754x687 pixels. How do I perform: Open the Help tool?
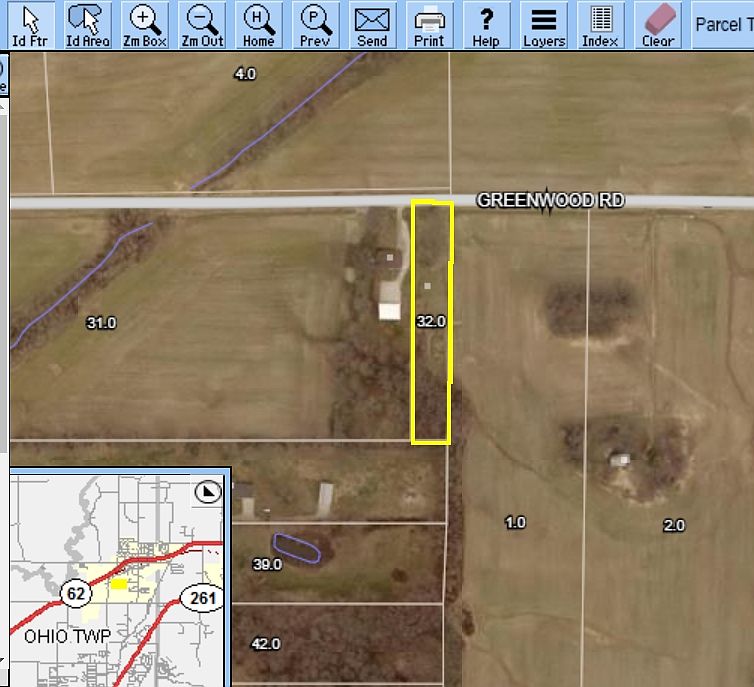pyautogui.click(x=486, y=25)
